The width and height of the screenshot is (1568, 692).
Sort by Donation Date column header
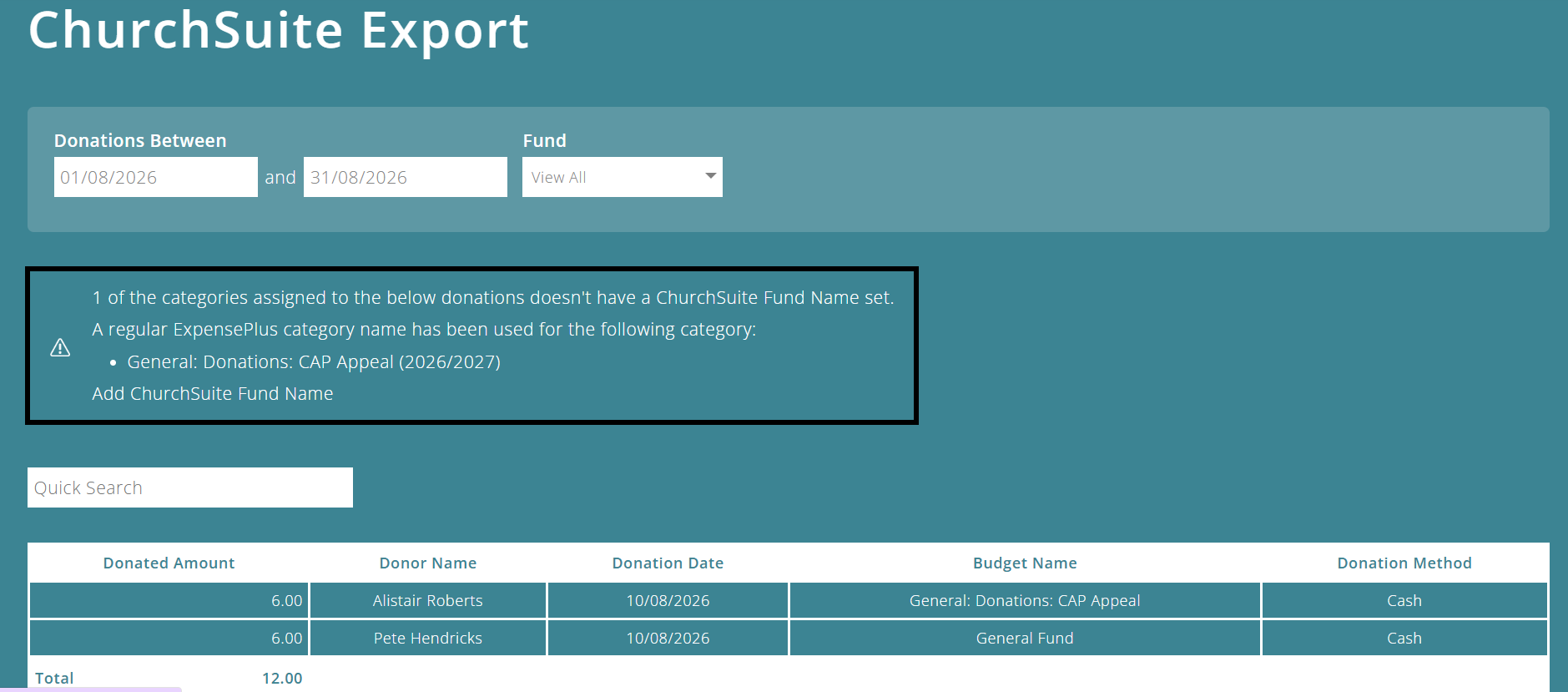pyautogui.click(x=668, y=563)
